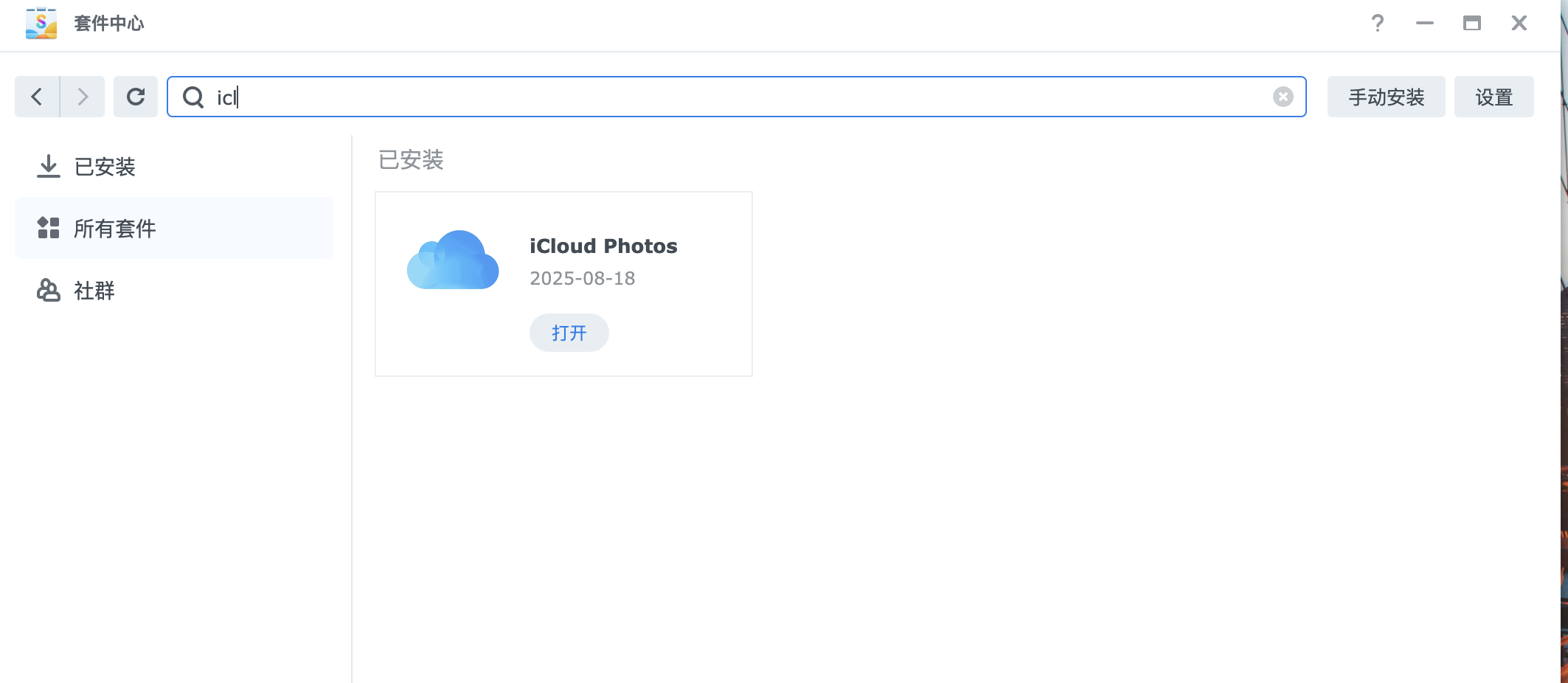Open the 社群 community section
The width and height of the screenshot is (1568, 683).
point(94,291)
